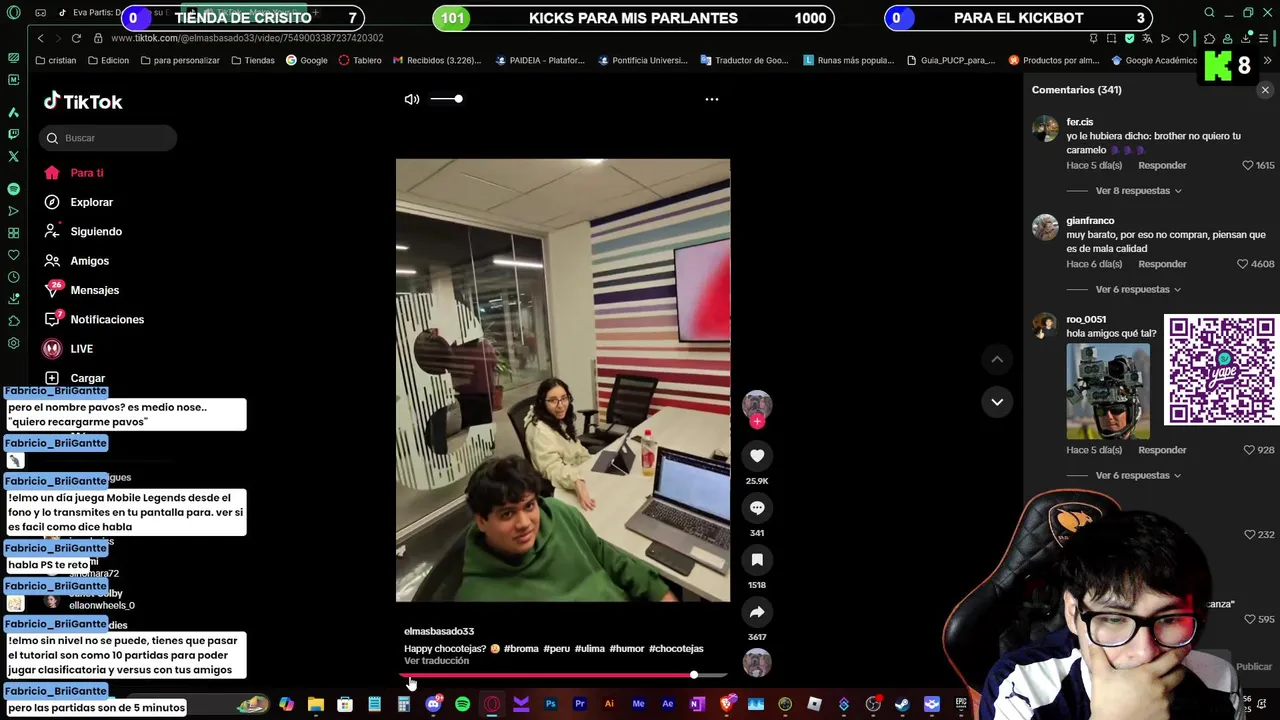The height and width of the screenshot is (720, 1280).
Task: Open the Tiendas bookmarks folder
Action: pyautogui.click(x=252, y=61)
